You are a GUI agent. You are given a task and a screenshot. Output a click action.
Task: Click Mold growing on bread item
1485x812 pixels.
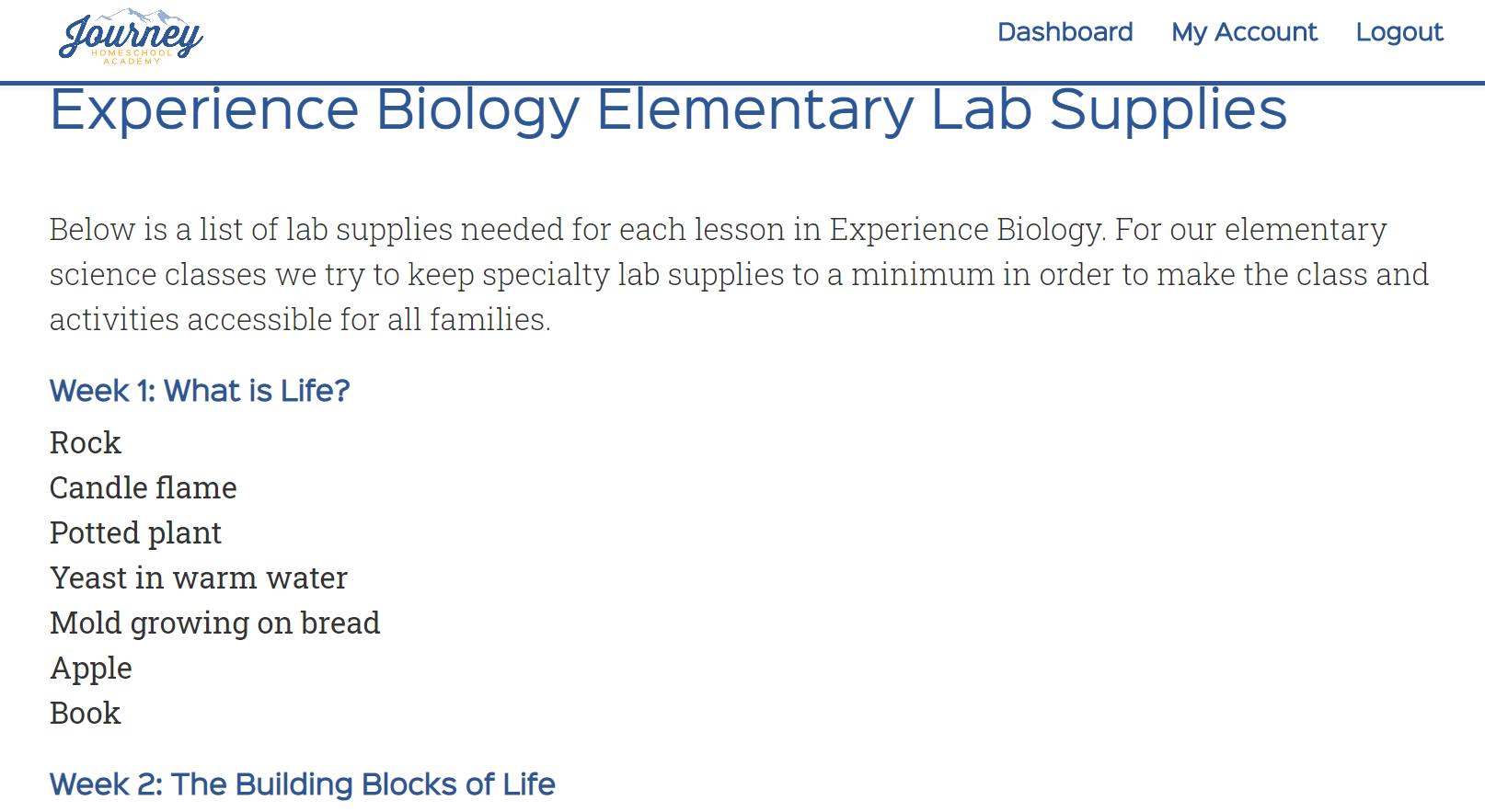coord(214,623)
